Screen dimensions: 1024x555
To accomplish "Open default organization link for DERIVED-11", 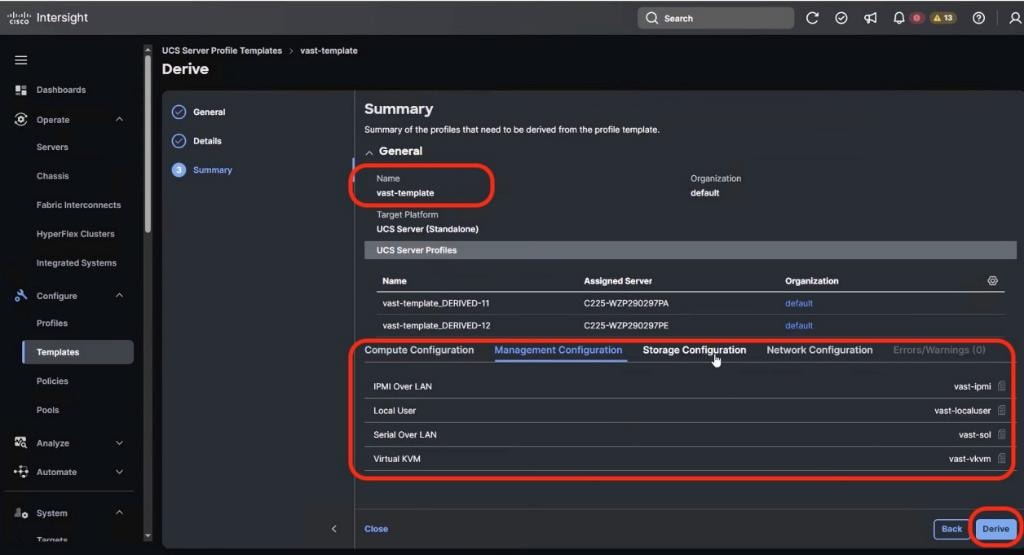I will 799,303.
